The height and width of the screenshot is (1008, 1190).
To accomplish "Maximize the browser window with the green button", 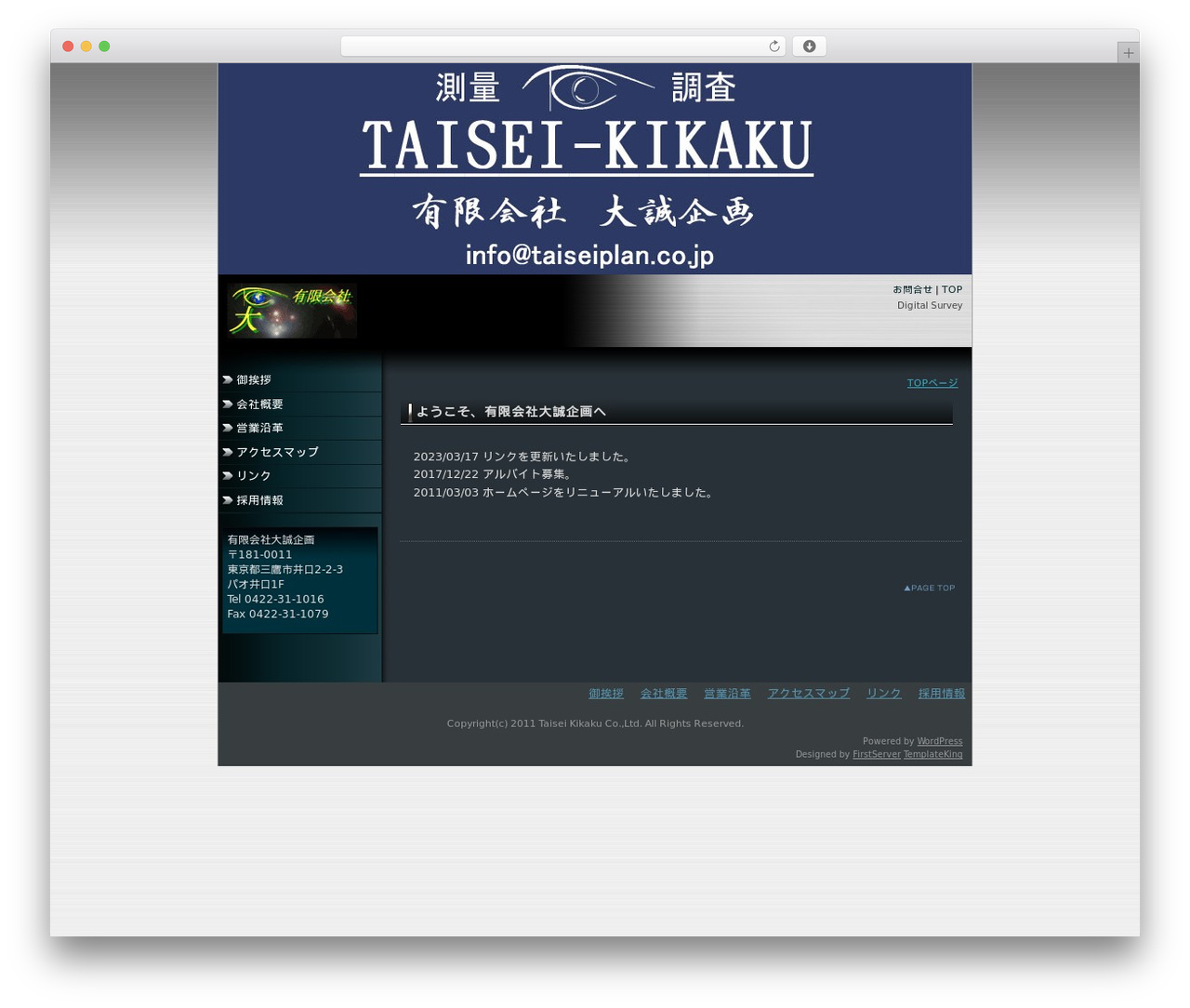I will (x=104, y=46).
